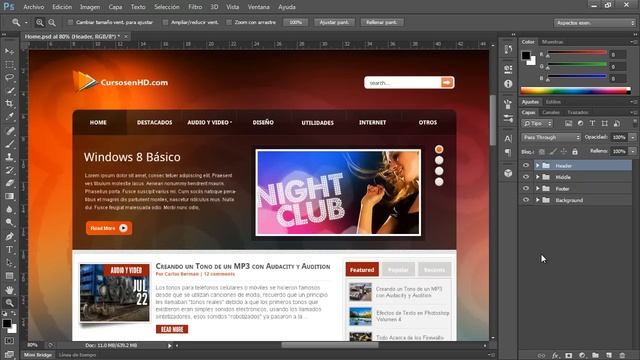
Task: Select the Crop tool
Action: click(9, 104)
